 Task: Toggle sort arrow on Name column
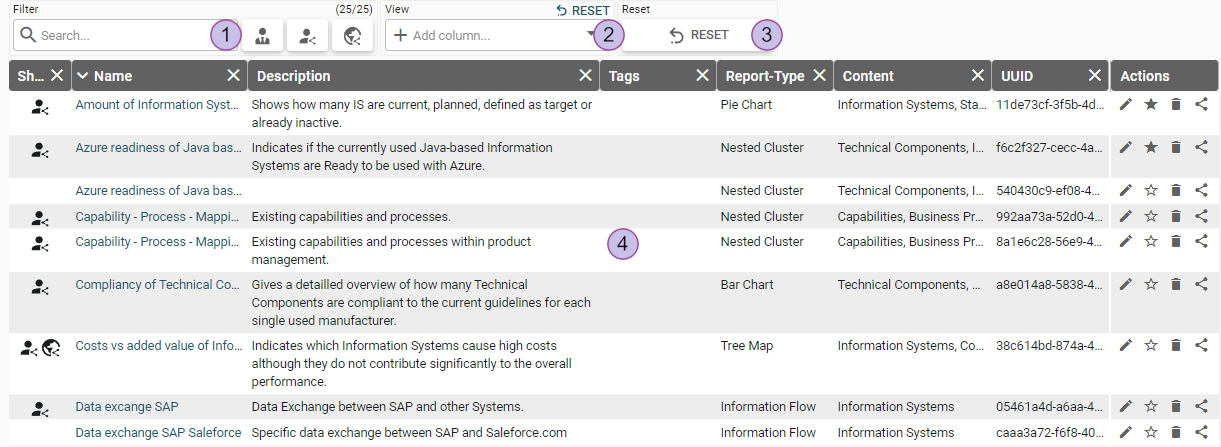(83, 76)
